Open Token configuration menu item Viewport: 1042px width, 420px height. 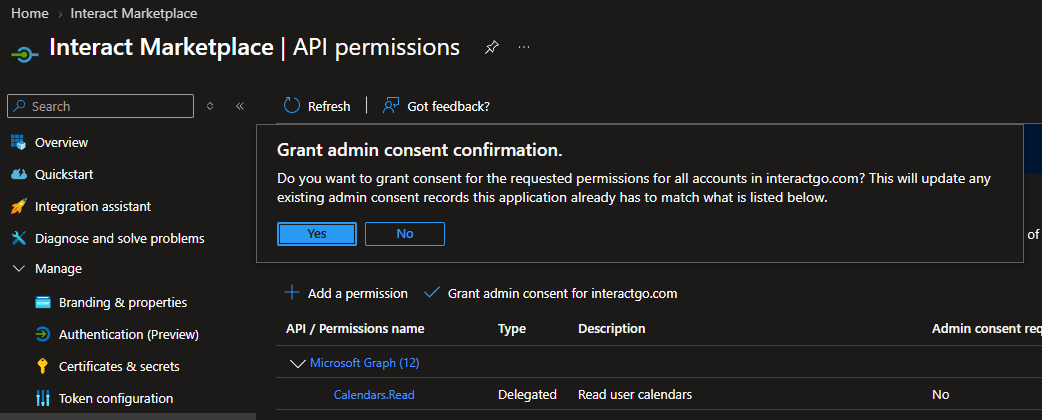click(116, 399)
